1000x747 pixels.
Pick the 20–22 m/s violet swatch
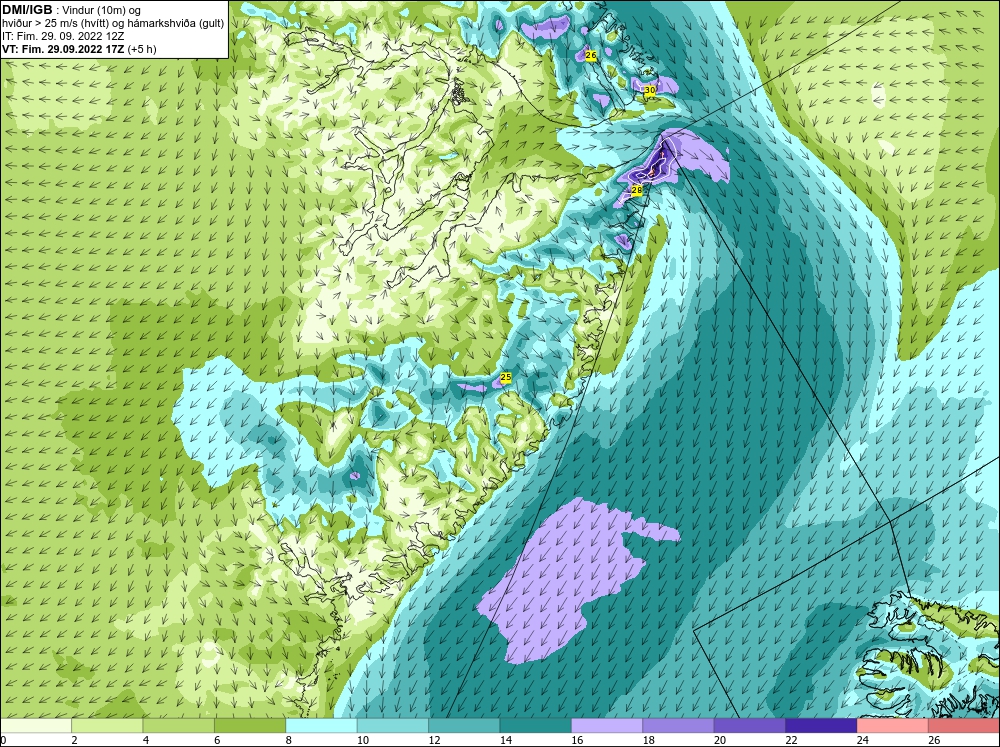pos(750,726)
